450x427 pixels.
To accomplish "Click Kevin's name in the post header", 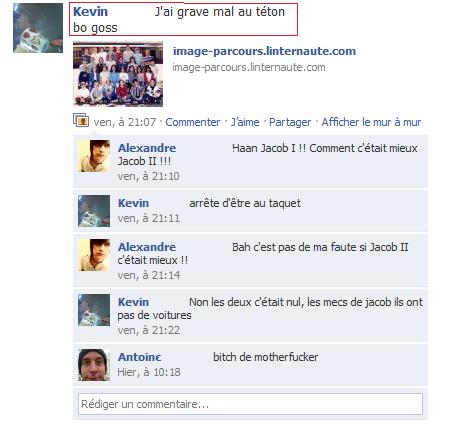I will 91,12.
